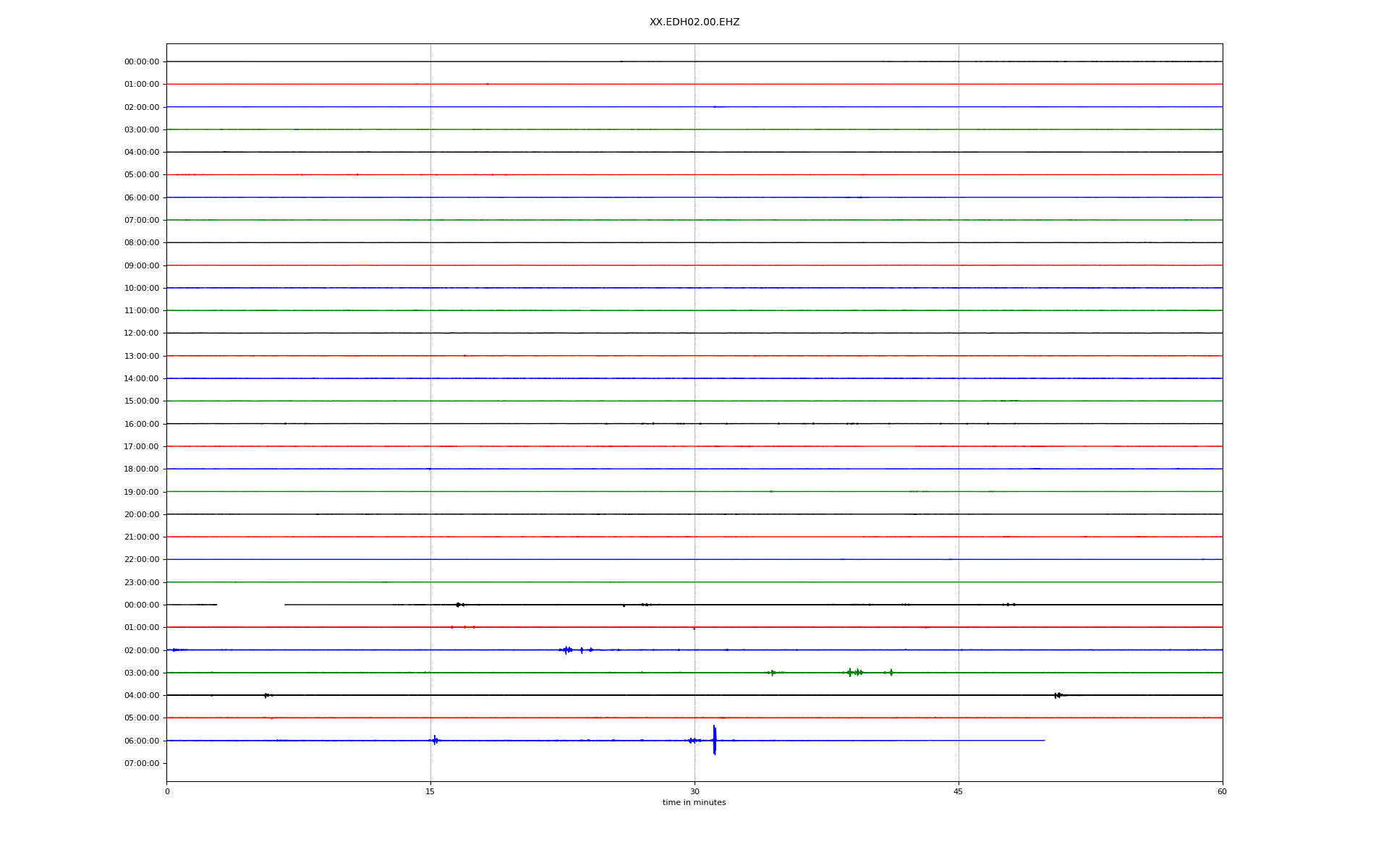The image size is (1389, 868).
Task: Click the blue waveform burst near minute 23
Action: click(x=566, y=650)
